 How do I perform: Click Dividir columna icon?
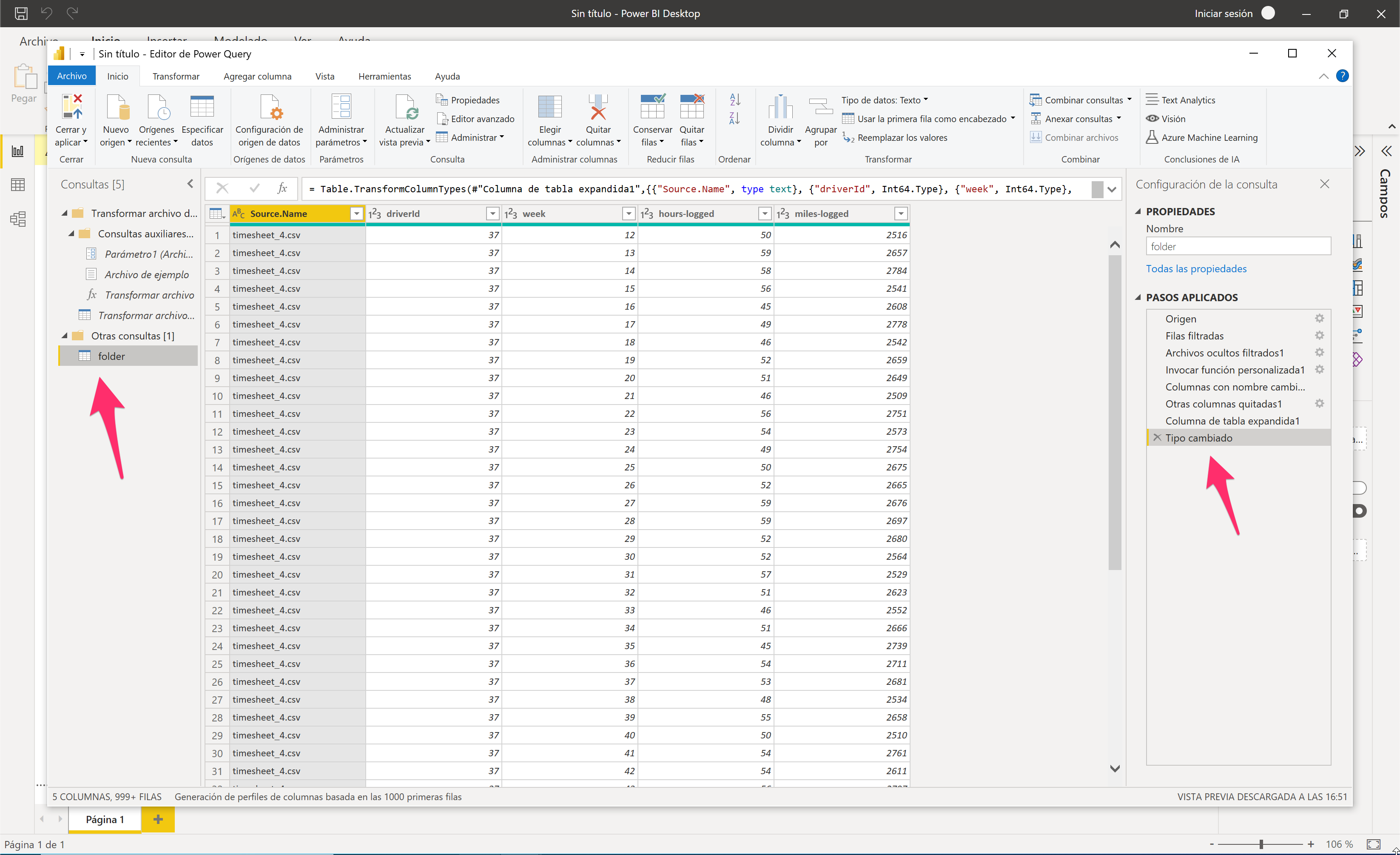click(780, 106)
